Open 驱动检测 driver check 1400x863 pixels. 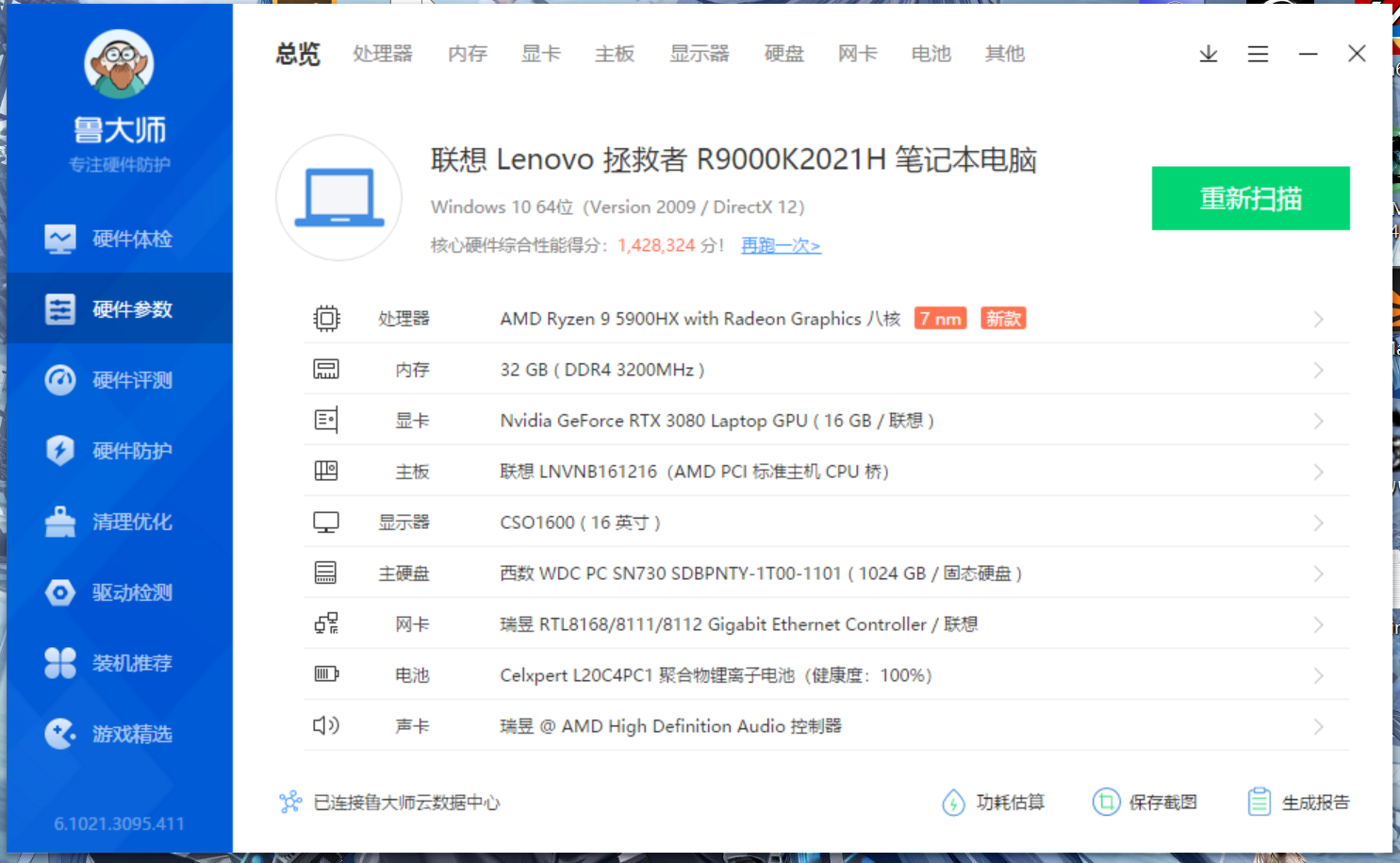120,592
